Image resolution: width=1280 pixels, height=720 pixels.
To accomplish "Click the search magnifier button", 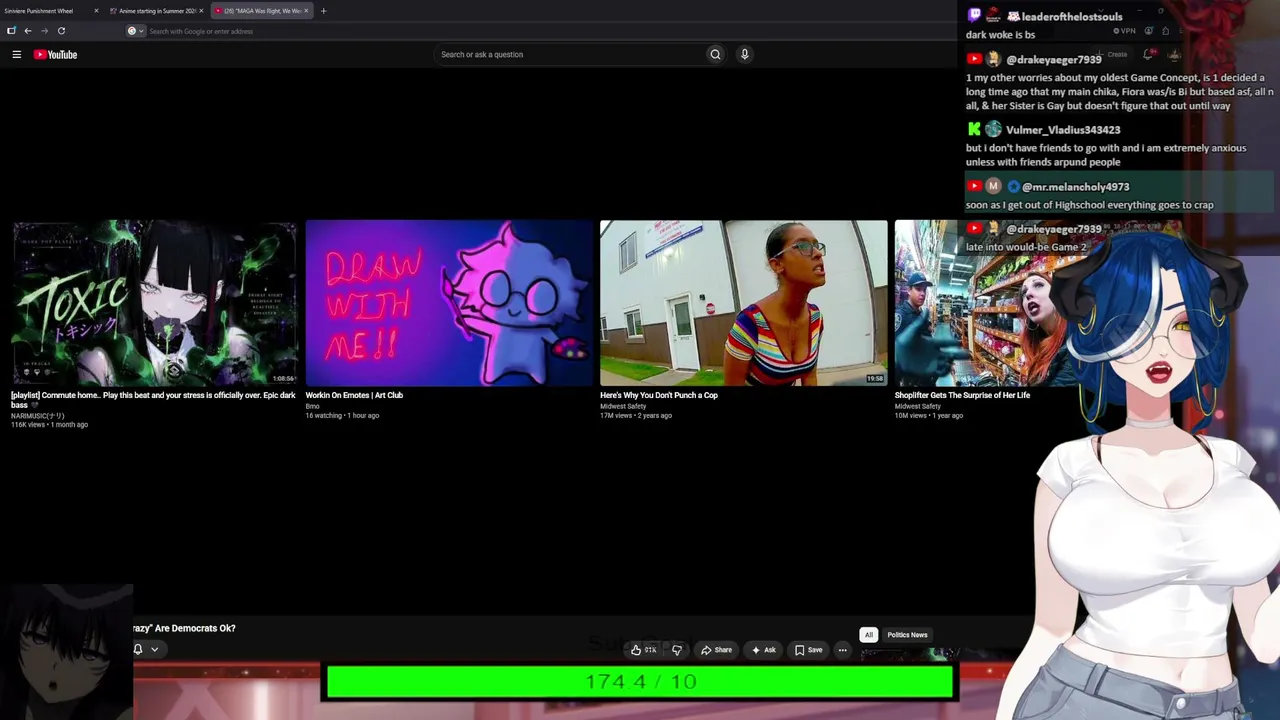I will [x=715, y=54].
